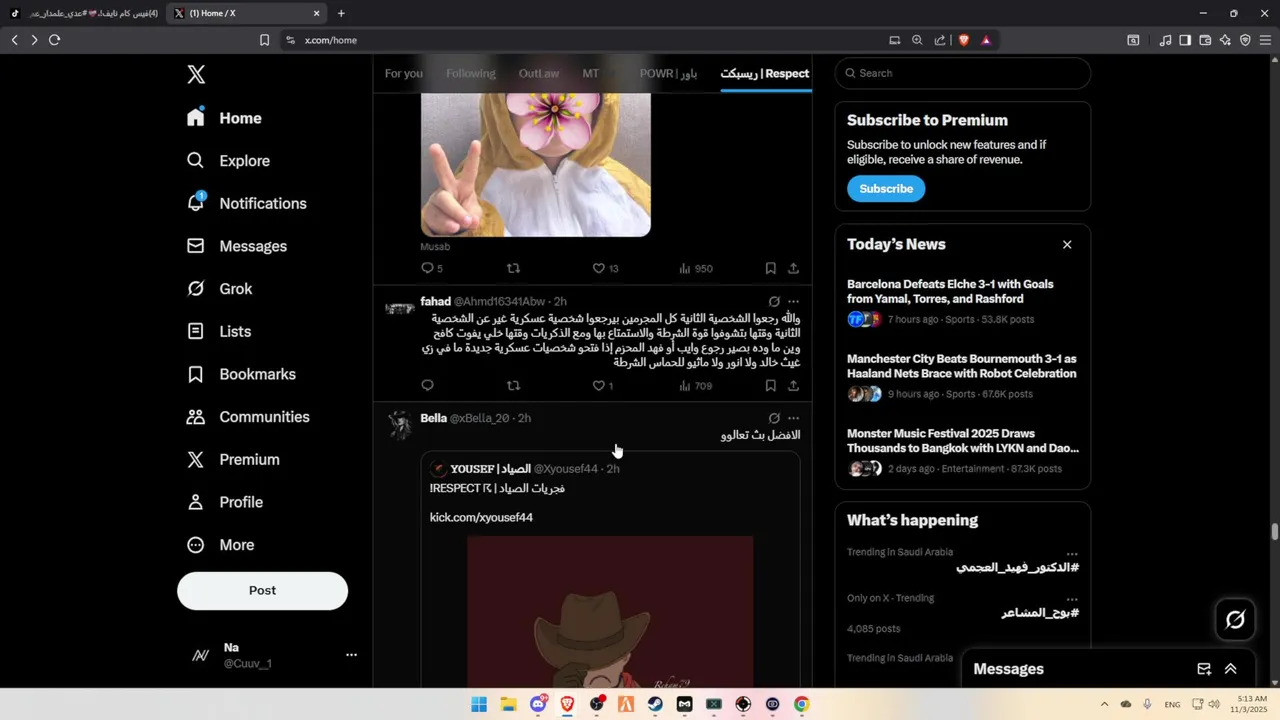Image resolution: width=1280 pixels, height=720 pixels.
Task: Open account switcher dots next to Na
Action: tap(351, 655)
